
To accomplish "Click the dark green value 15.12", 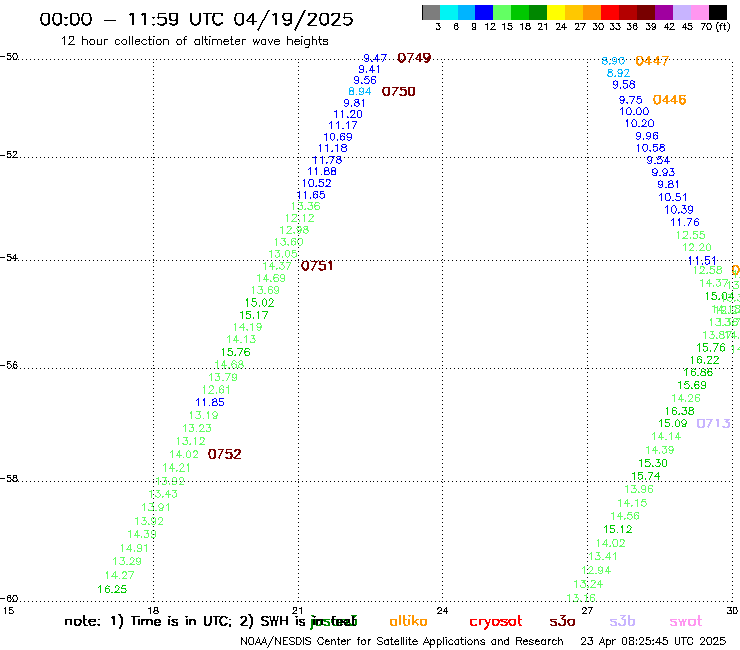I will coord(618,529).
